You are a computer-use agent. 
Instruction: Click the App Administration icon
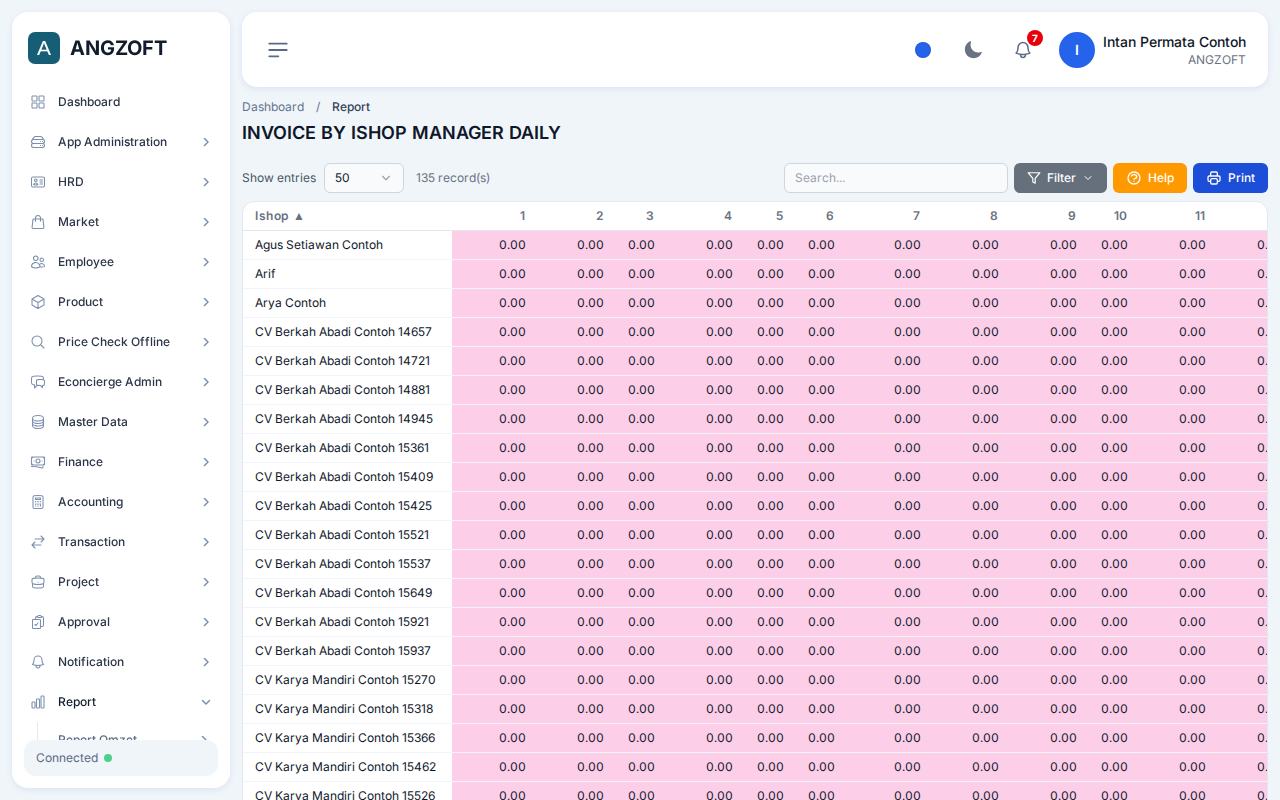coord(38,142)
